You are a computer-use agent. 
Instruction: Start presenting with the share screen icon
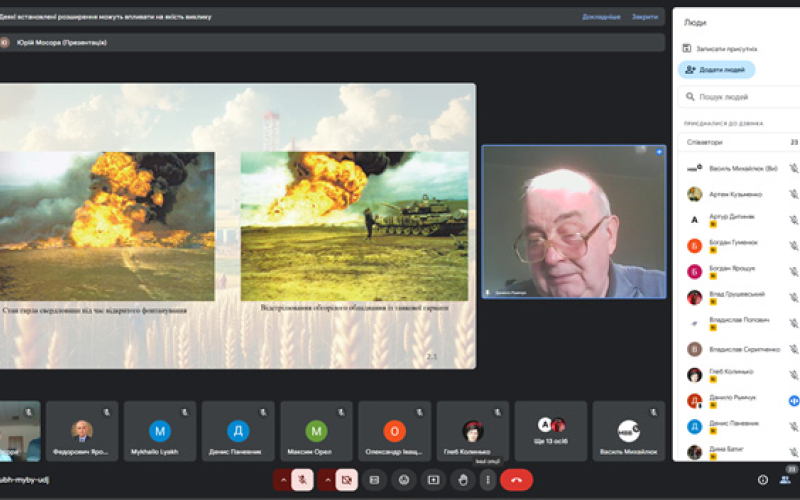pos(433,480)
